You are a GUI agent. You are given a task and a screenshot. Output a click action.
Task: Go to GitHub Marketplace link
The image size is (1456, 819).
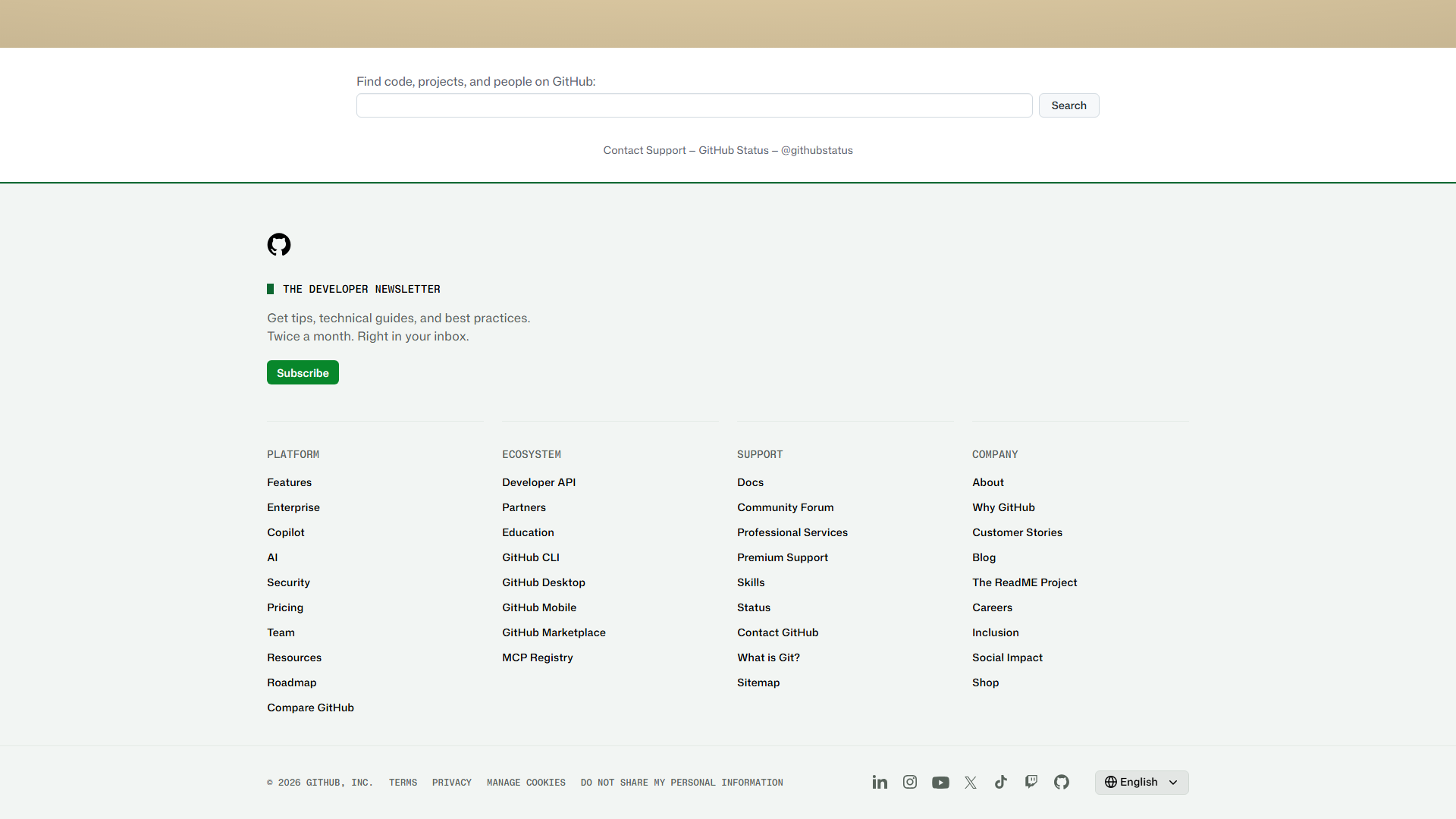(554, 632)
